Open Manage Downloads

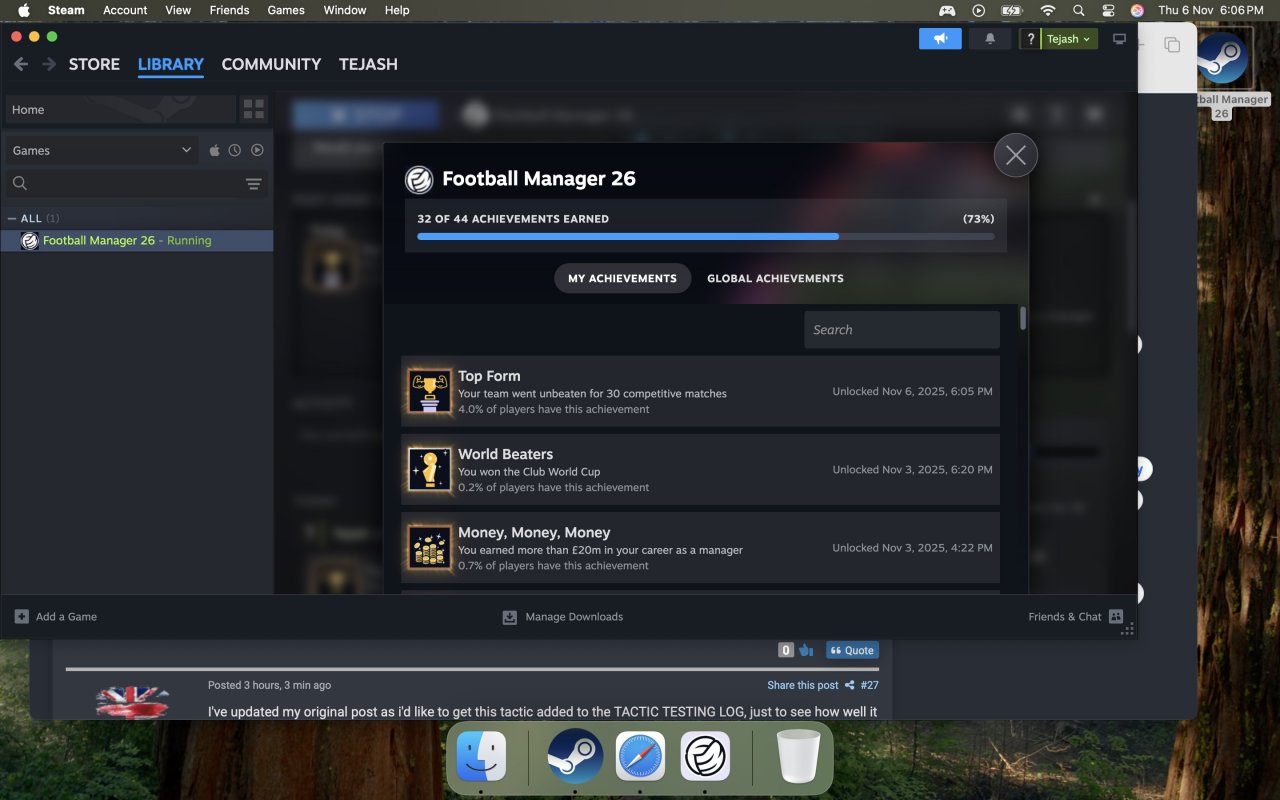tap(563, 617)
